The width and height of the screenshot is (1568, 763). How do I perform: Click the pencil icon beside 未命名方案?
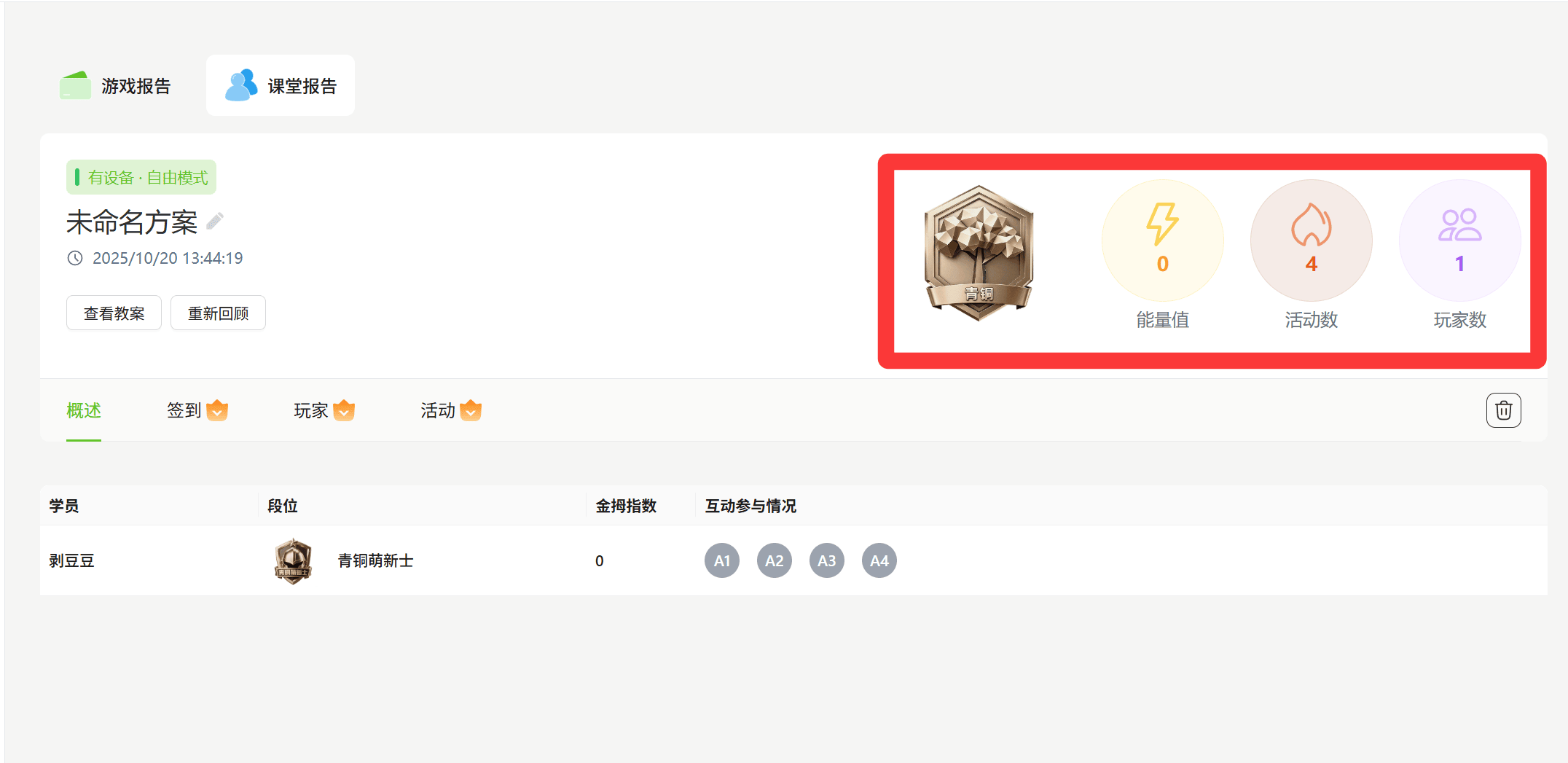click(215, 221)
